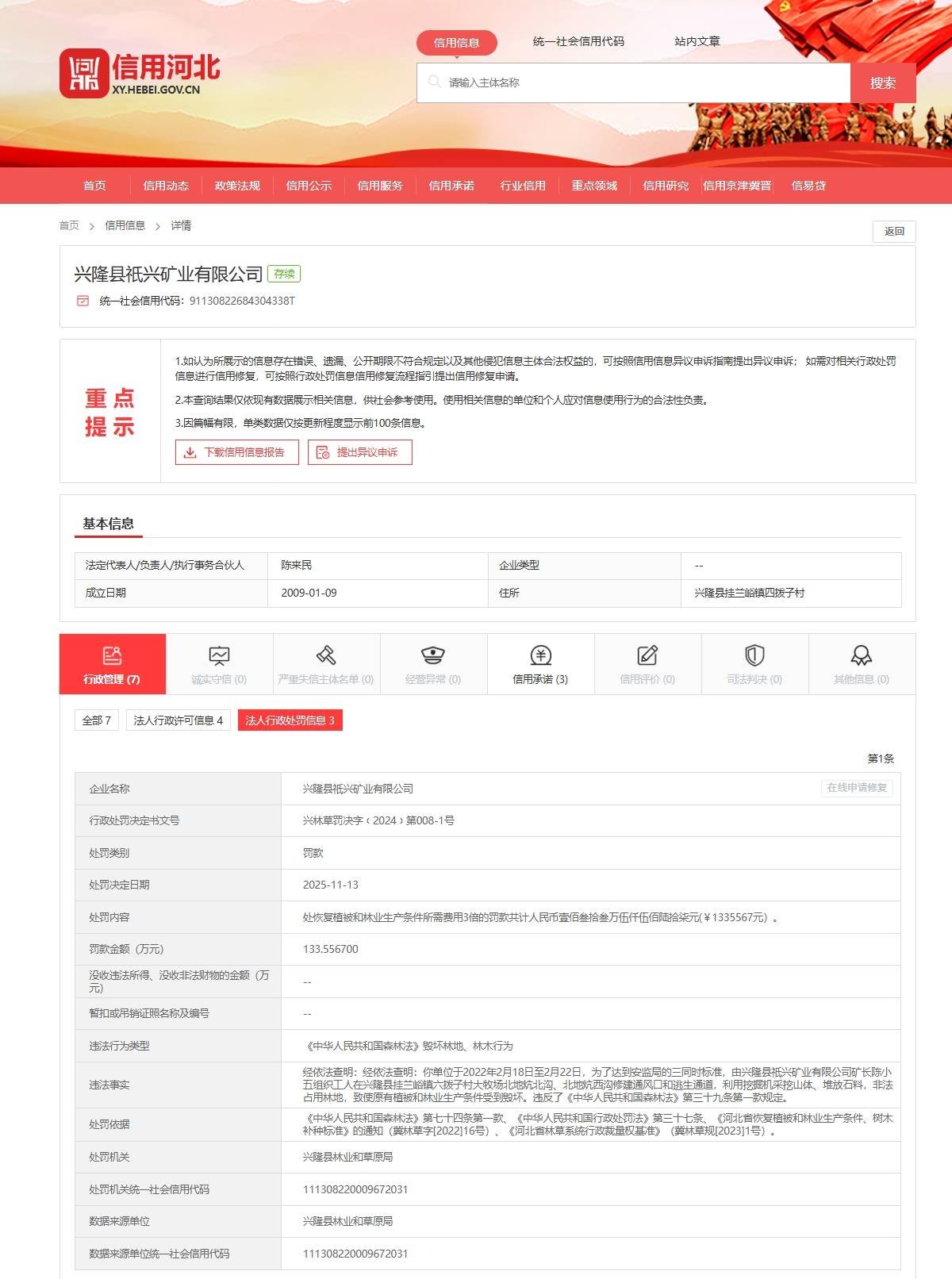This screenshot has height=1279, width=952.
Task: Open the 信用承诺 navigation bar item
Action: (451, 186)
